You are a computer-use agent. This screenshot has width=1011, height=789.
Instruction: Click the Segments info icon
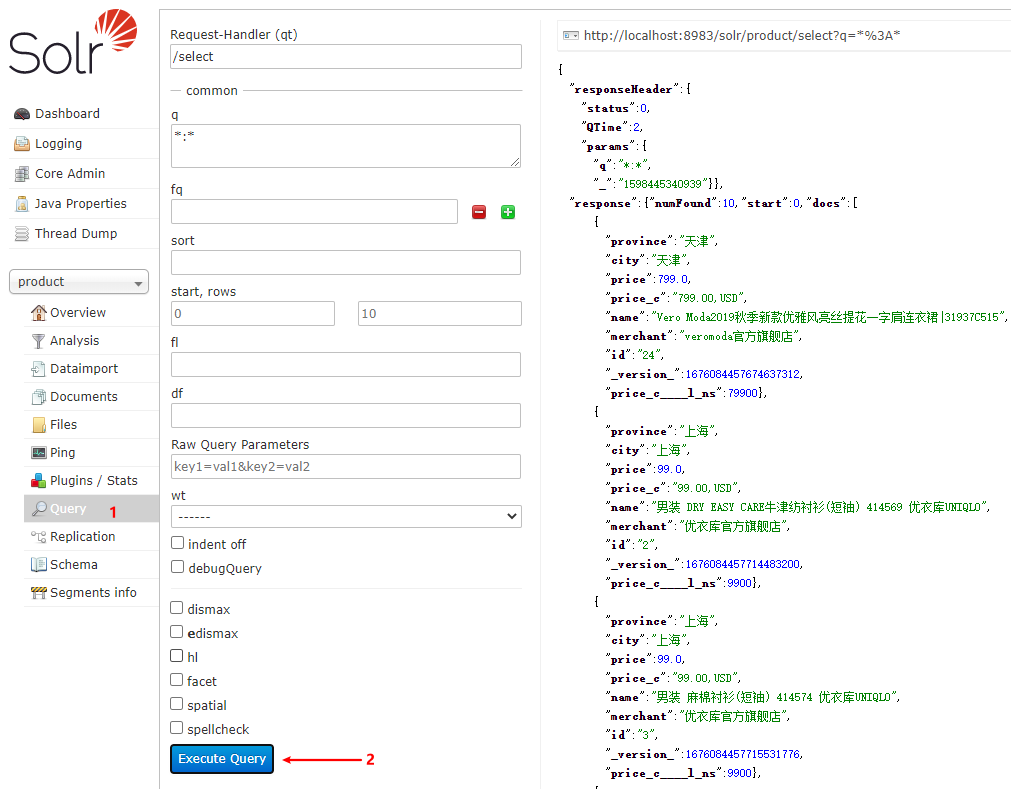(x=39, y=593)
